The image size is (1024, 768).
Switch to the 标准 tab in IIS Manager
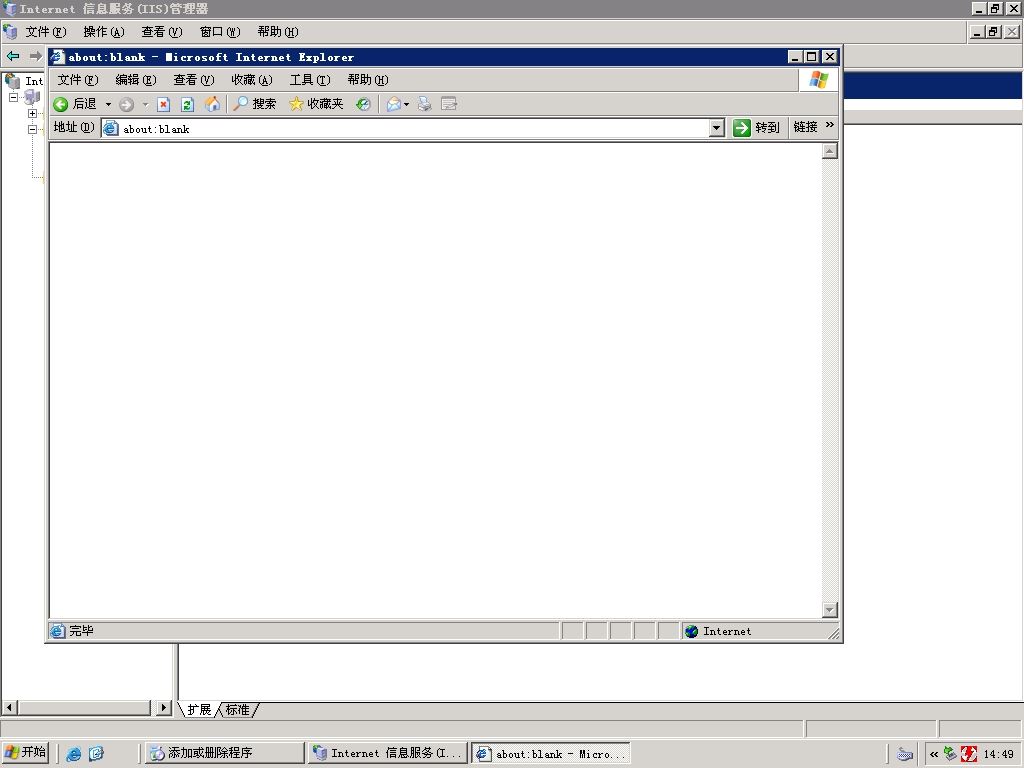(x=237, y=709)
